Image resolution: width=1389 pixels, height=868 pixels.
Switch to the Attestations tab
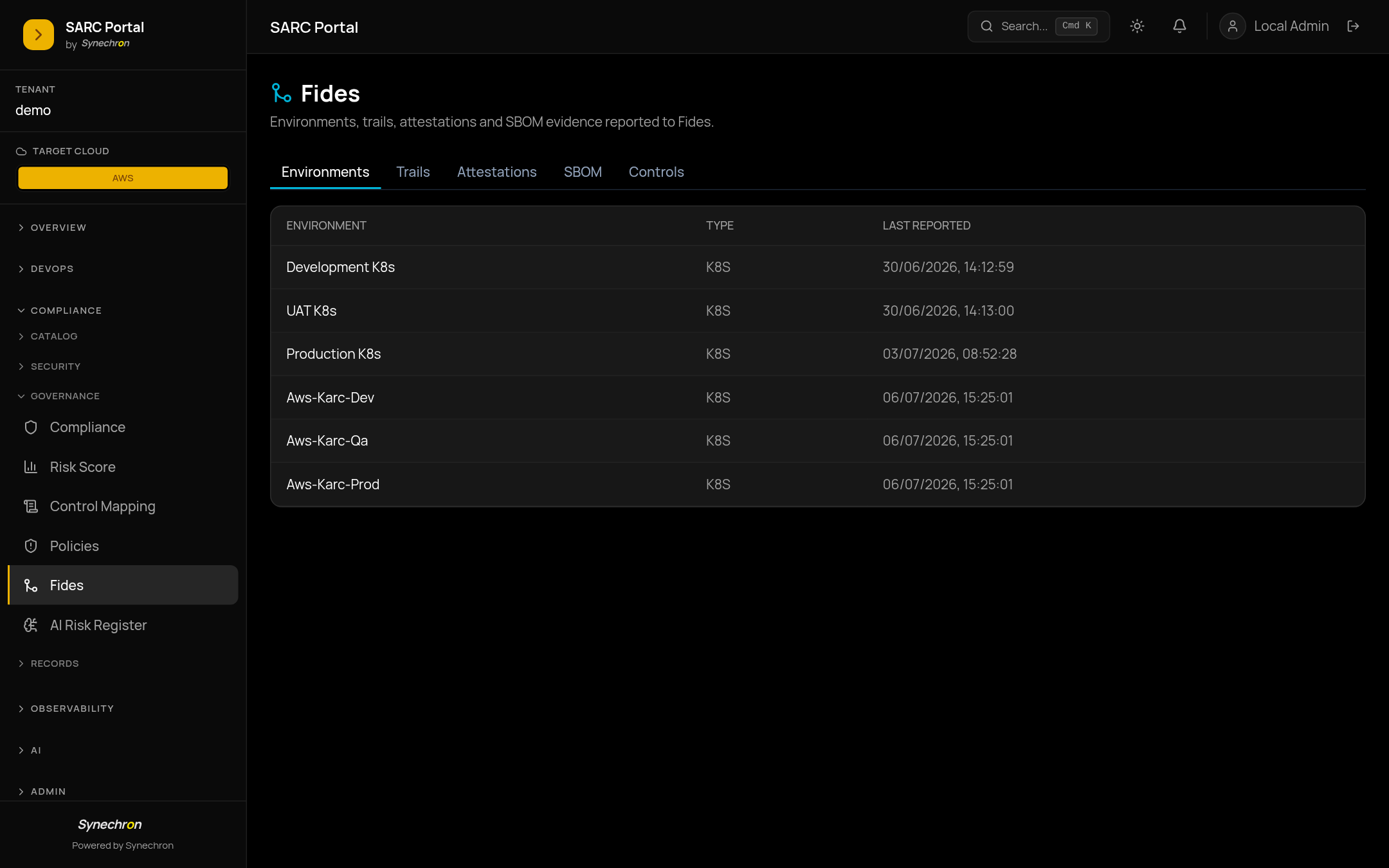tap(496, 172)
